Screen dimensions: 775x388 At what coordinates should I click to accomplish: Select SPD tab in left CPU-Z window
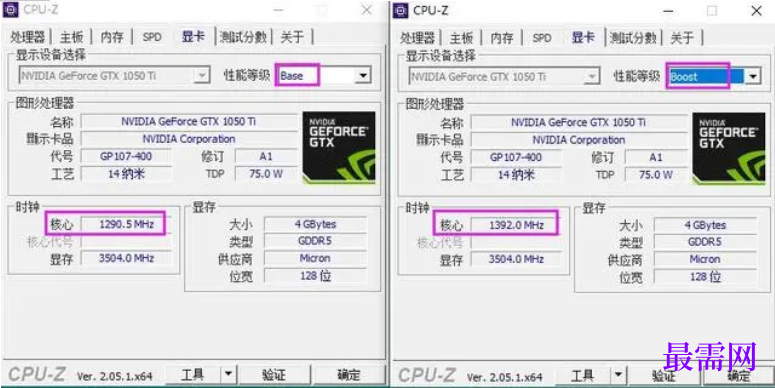152,37
